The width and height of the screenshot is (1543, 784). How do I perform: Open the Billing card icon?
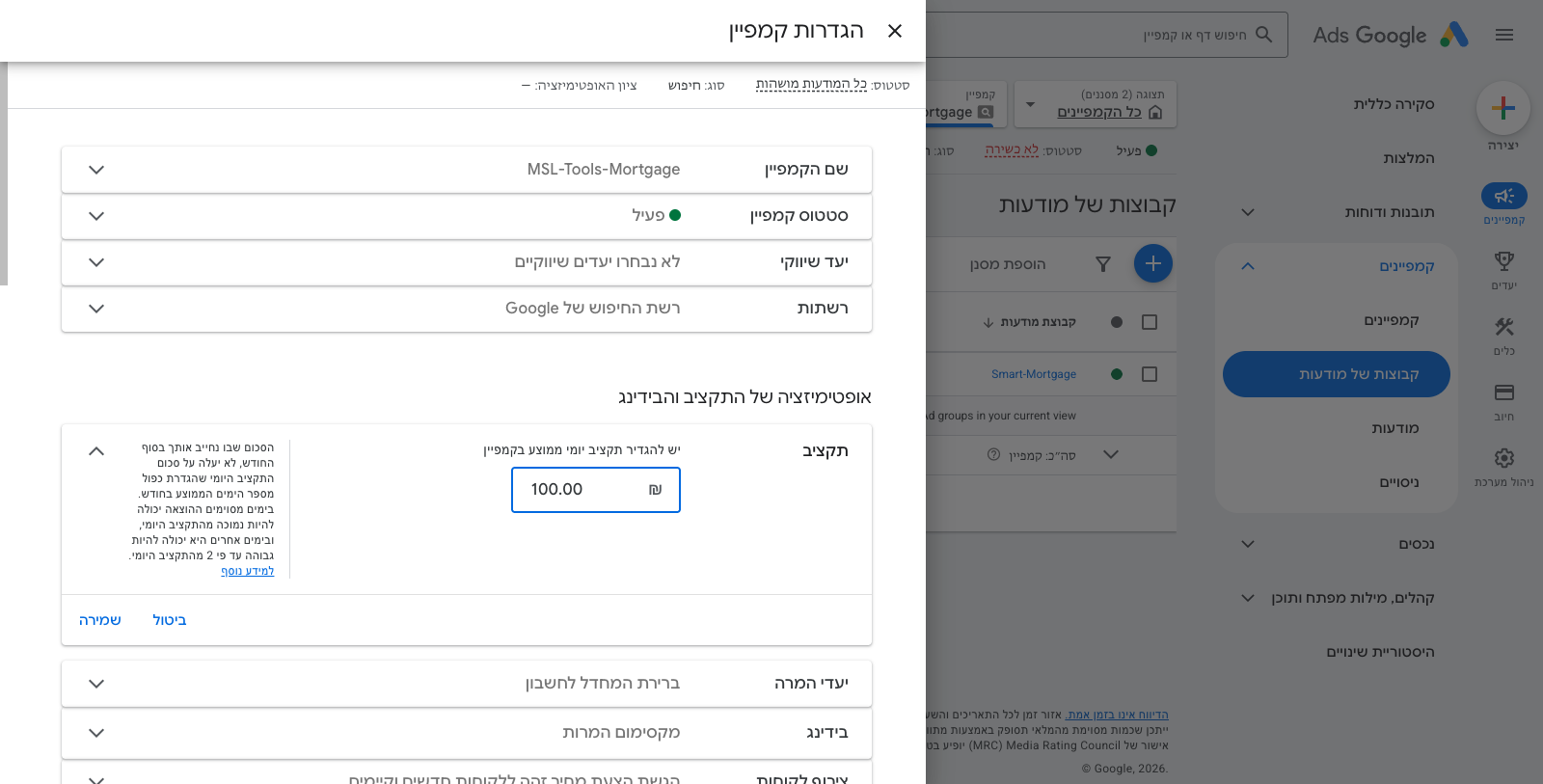[1504, 392]
